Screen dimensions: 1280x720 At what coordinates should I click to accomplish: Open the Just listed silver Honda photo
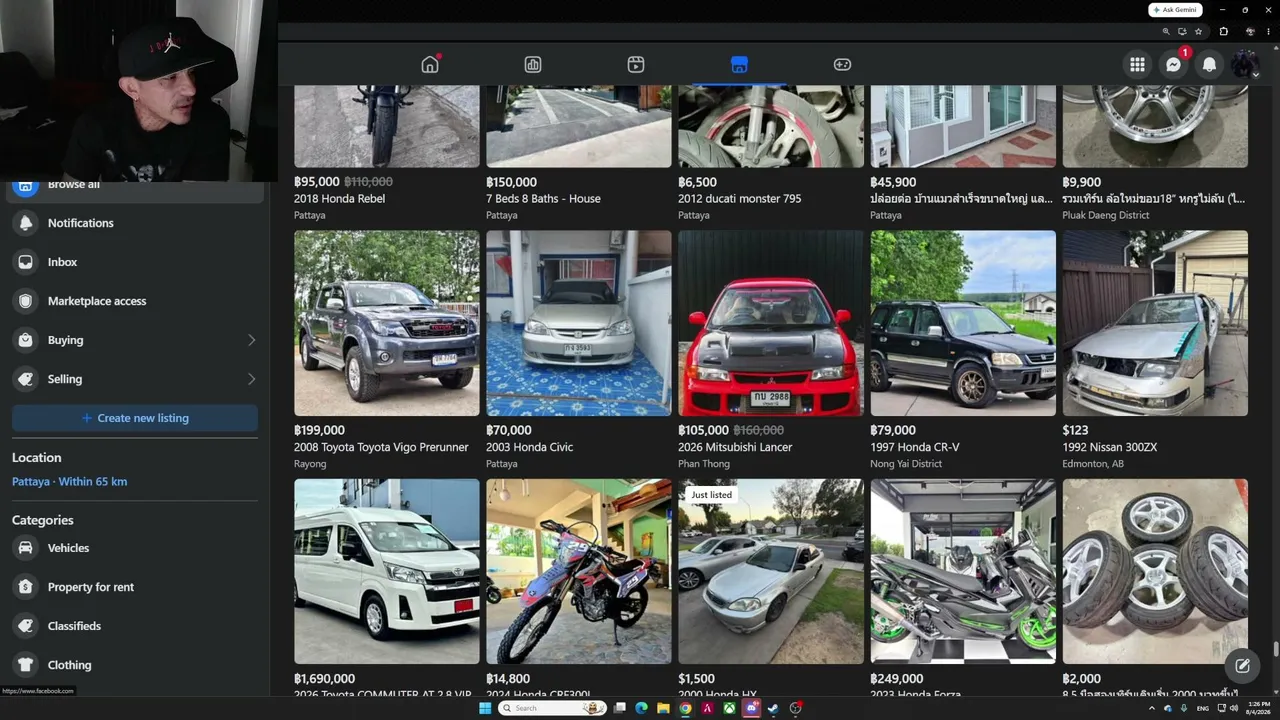tap(771, 571)
